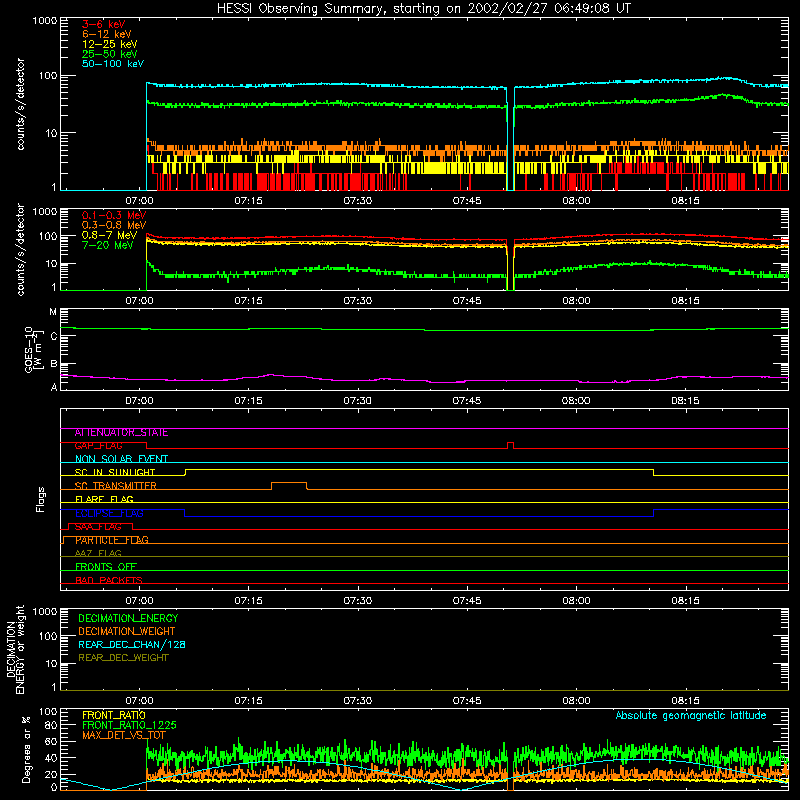Click the 0.8-7 MeV legend entry
The width and height of the screenshot is (800, 800).
tap(109, 235)
